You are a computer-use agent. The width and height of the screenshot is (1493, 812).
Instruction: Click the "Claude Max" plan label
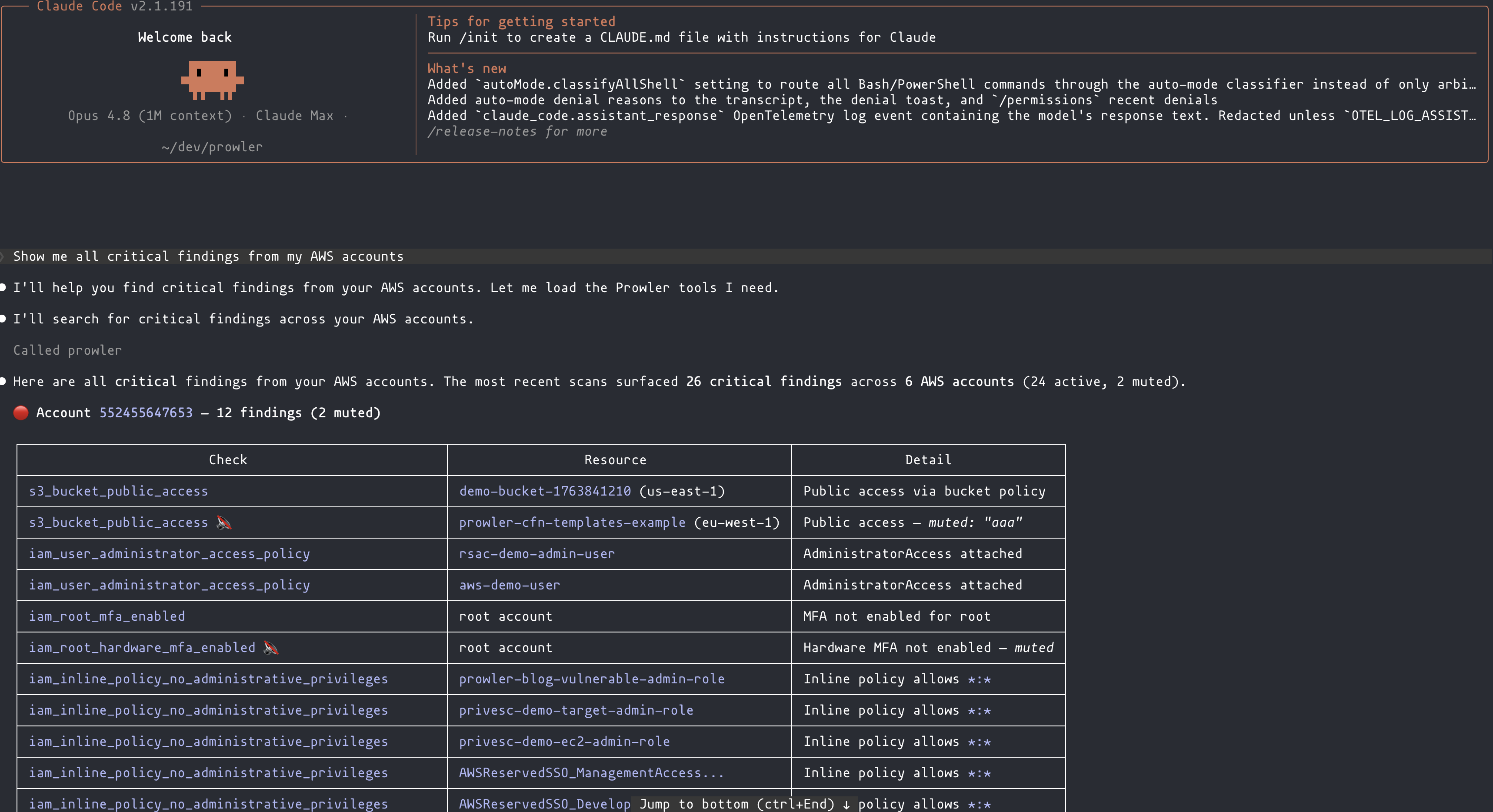tap(294, 115)
